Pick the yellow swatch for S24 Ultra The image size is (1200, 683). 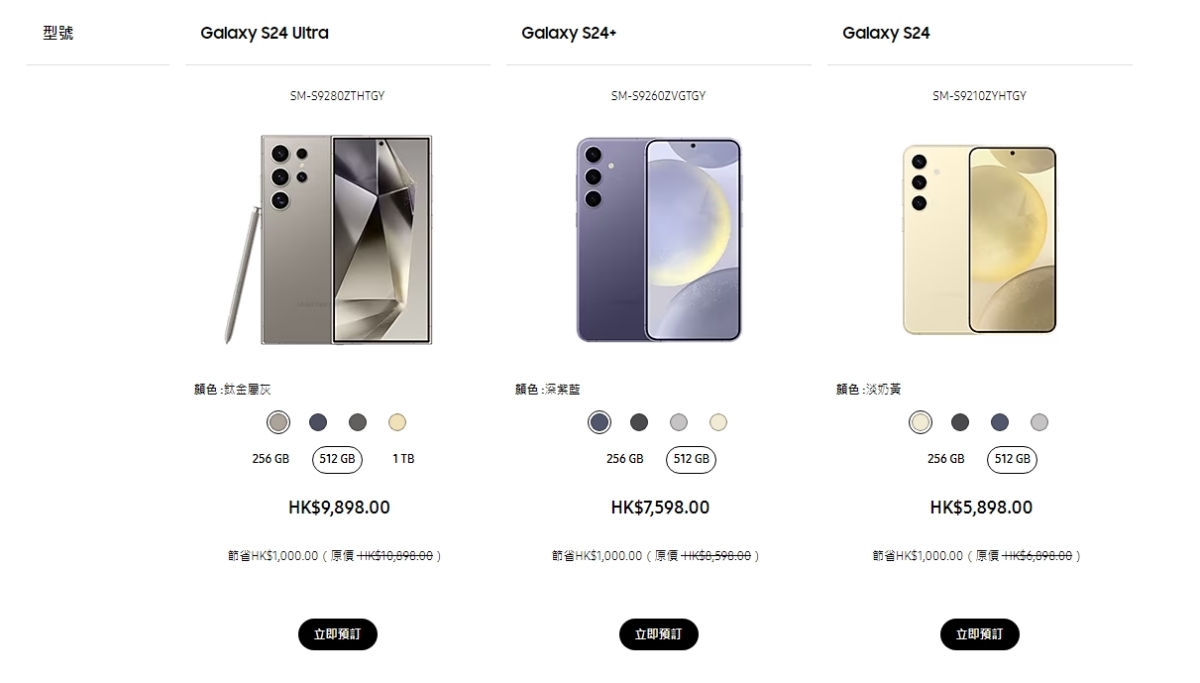point(398,422)
